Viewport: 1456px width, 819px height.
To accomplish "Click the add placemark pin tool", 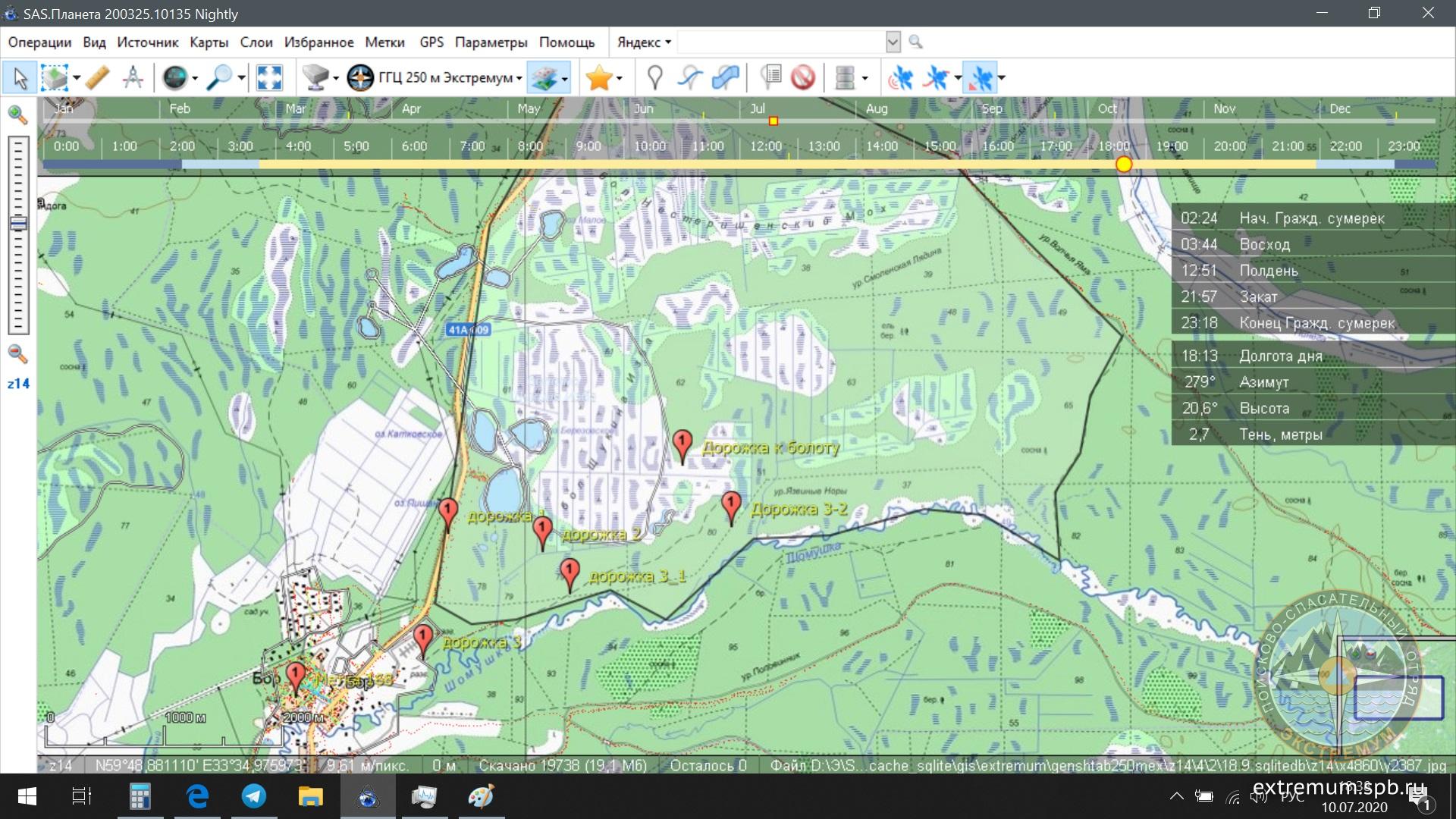I will 654,77.
